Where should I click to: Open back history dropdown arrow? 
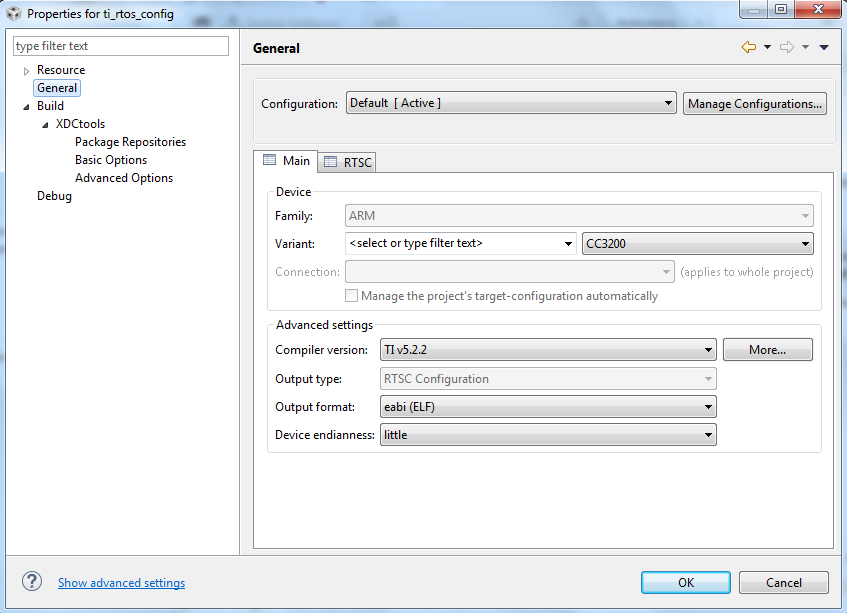(x=767, y=47)
